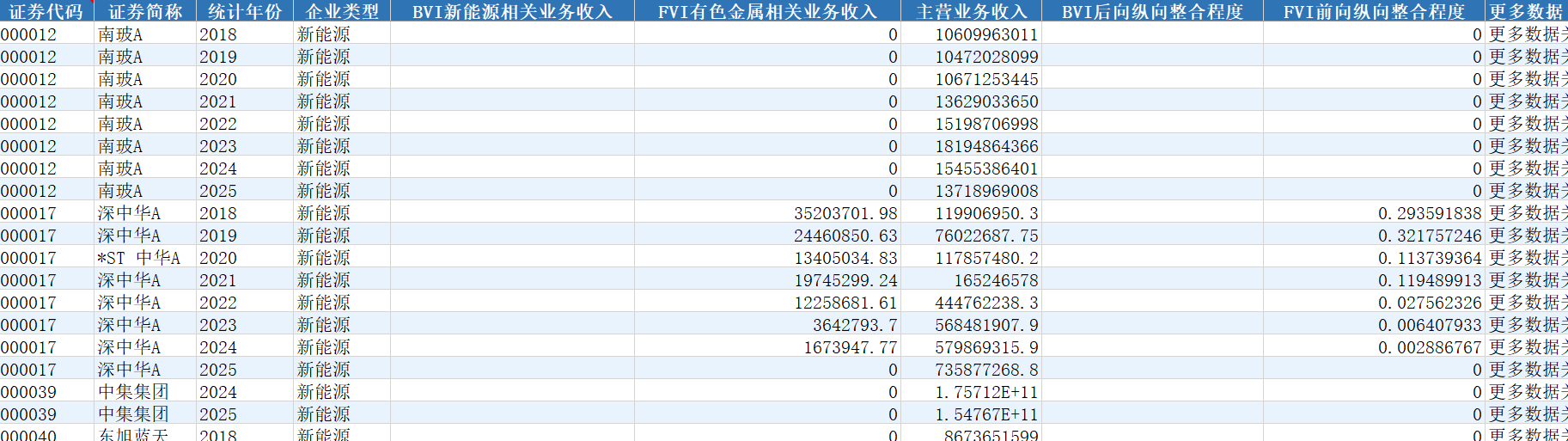Image resolution: width=1568 pixels, height=441 pixels.
Task: Select integration value 0.113739364
Action: pyautogui.click(x=1374, y=258)
